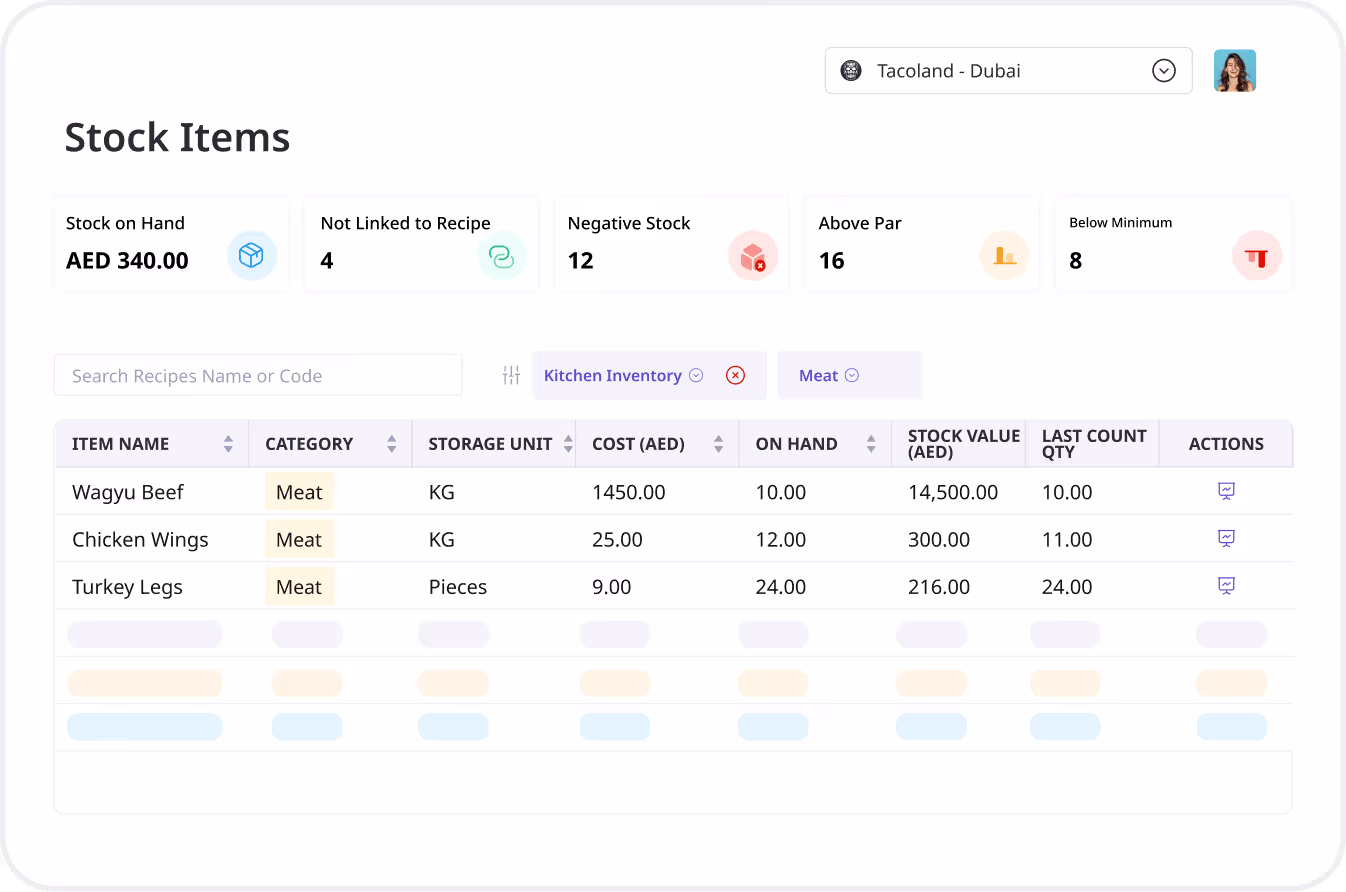Screen dimensions: 1346x892
Task: Open the user profile avatar
Action: pyautogui.click(x=1234, y=70)
